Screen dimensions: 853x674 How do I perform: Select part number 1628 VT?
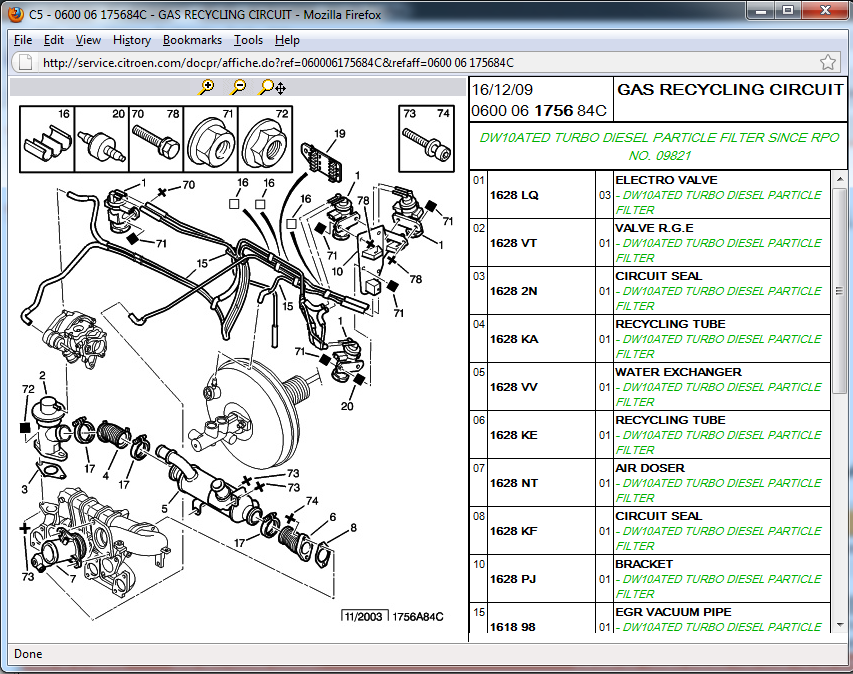point(513,243)
